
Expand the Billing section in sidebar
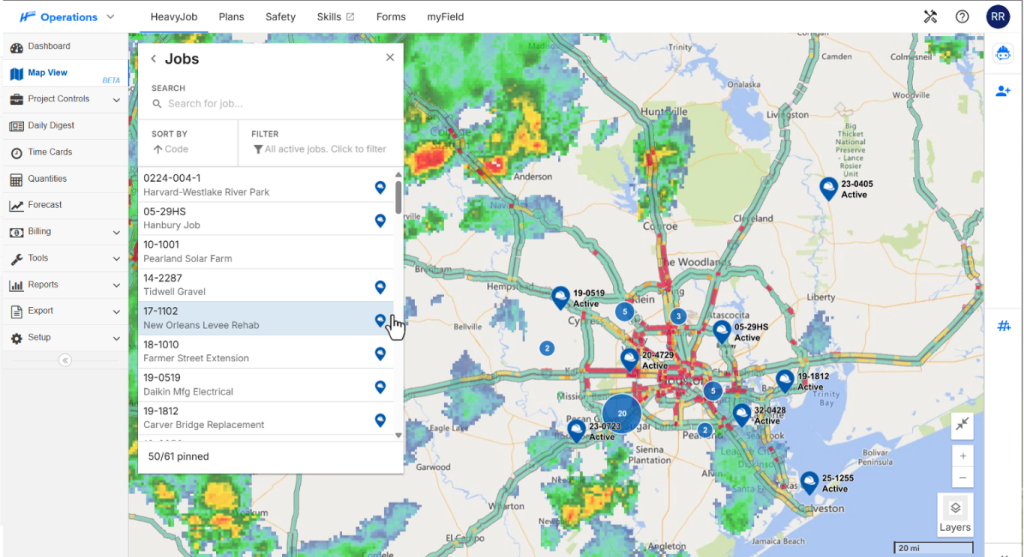coord(116,232)
